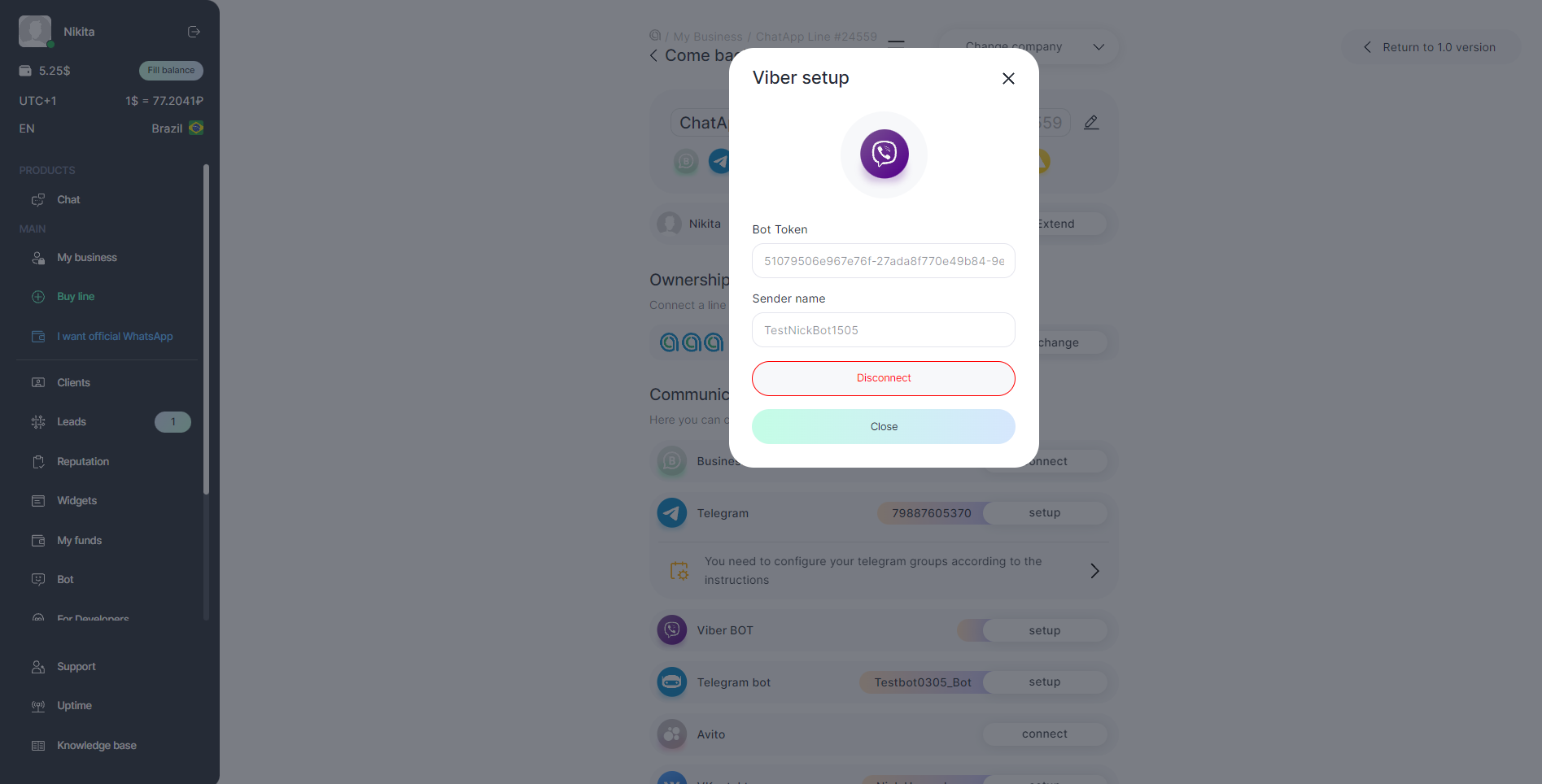Close the Viber setup dialog with X
This screenshot has width=1542, height=784.
pyautogui.click(x=1008, y=79)
